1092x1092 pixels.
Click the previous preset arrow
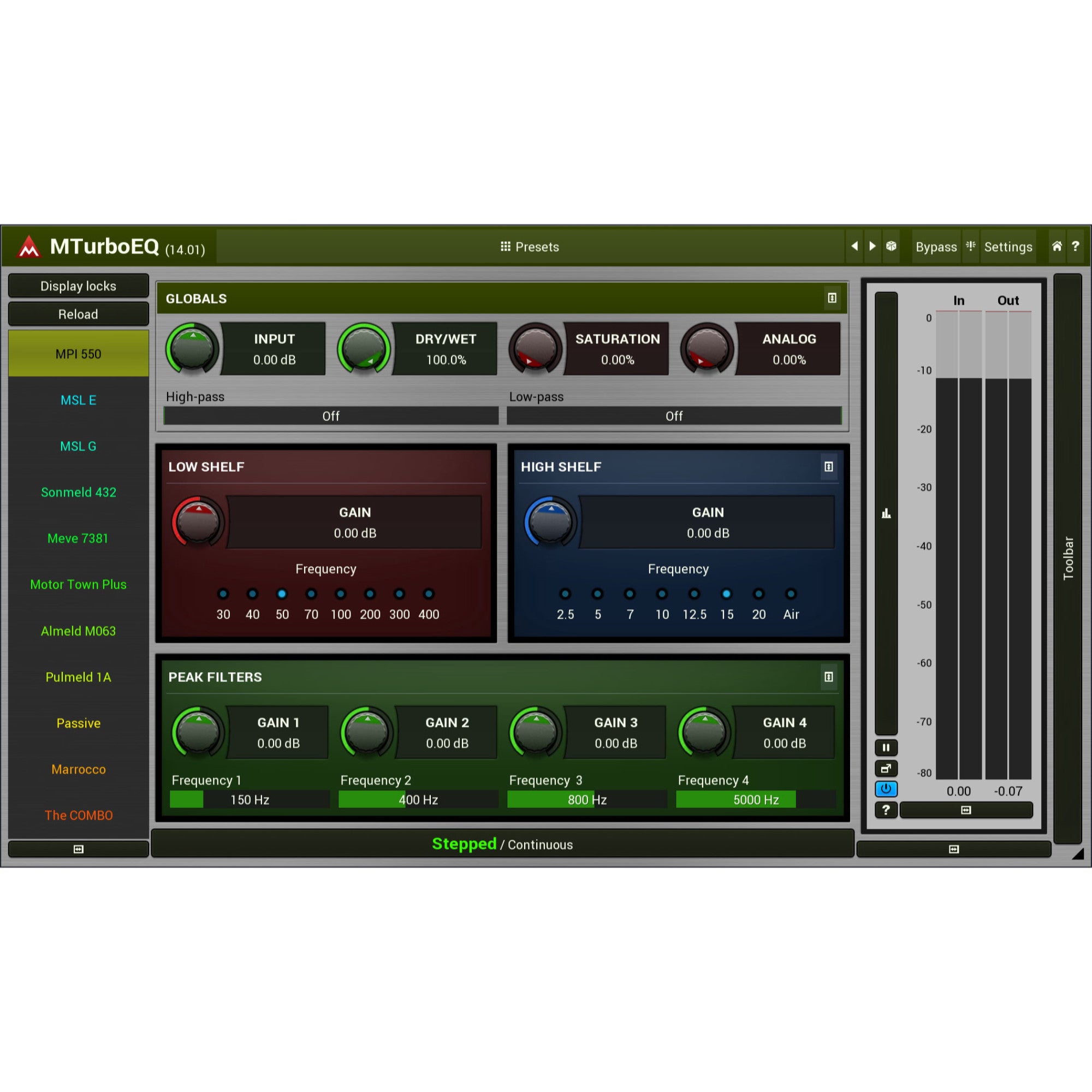(x=854, y=246)
